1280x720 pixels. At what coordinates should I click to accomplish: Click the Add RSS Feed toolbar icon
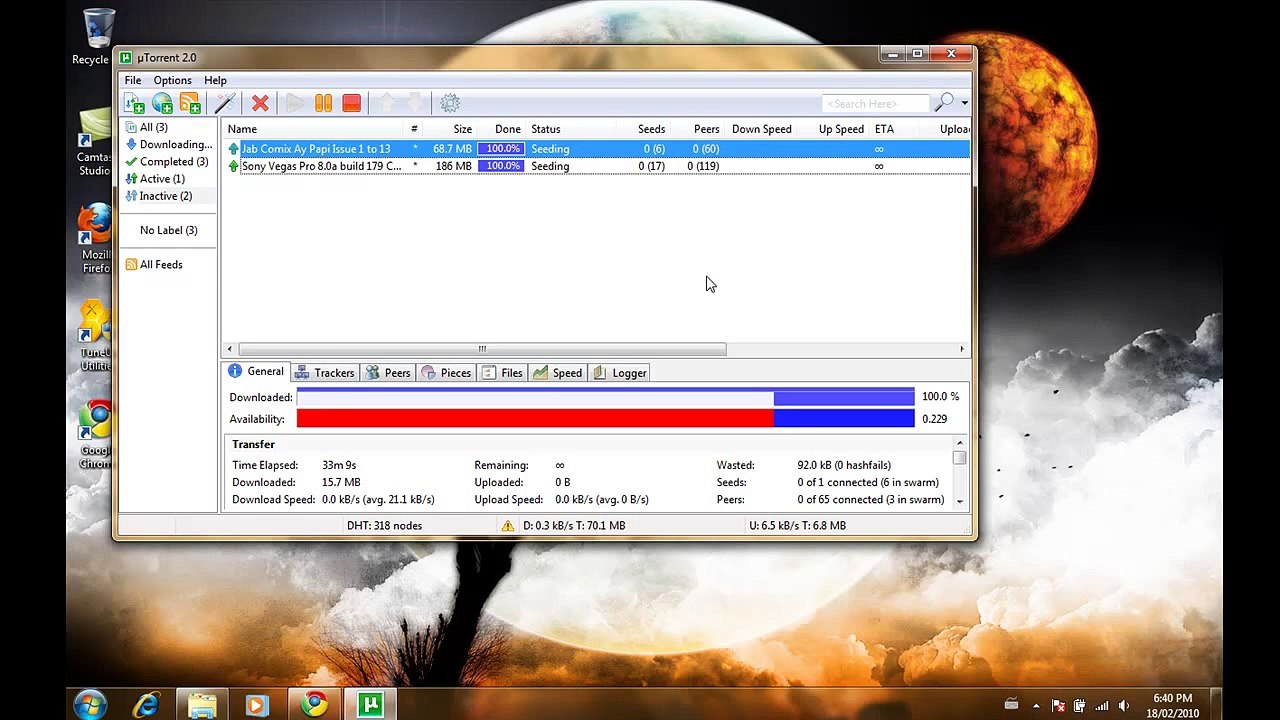pyautogui.click(x=189, y=103)
